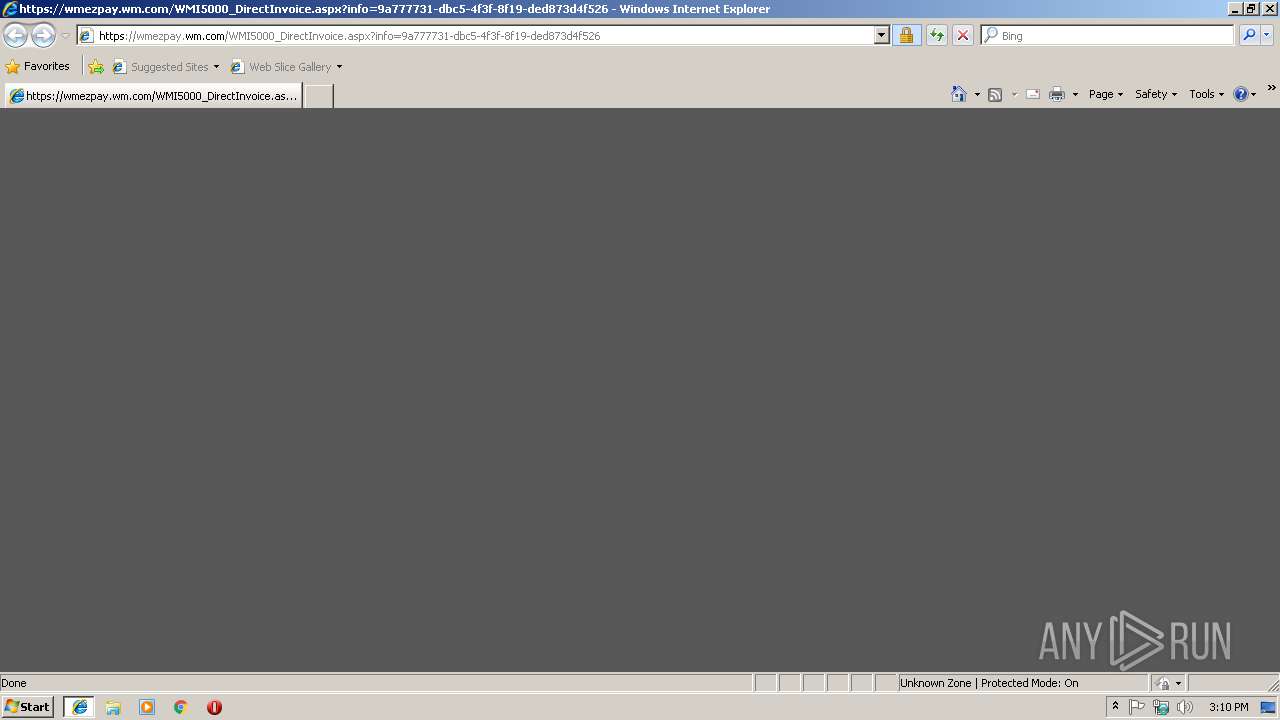Open the zoom level dropdown in status bar
Viewport: 1280px width, 720px height.
(1178, 683)
